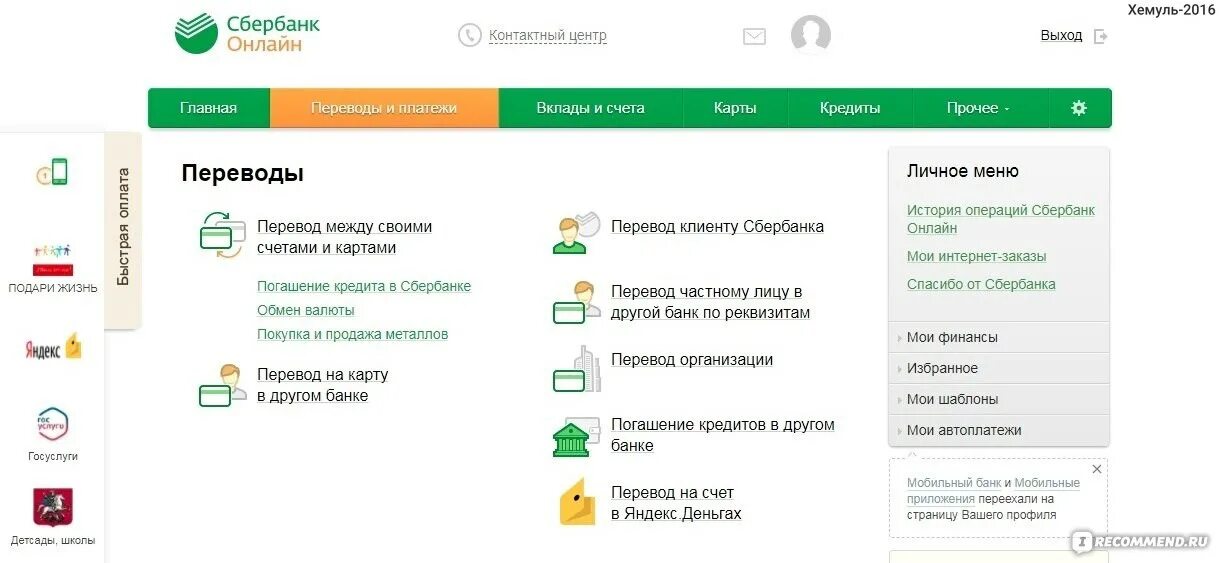Viewport: 1219px width, 563px height.
Task: Open История операций Сбербанк Онлайн link
Action: point(1001,219)
